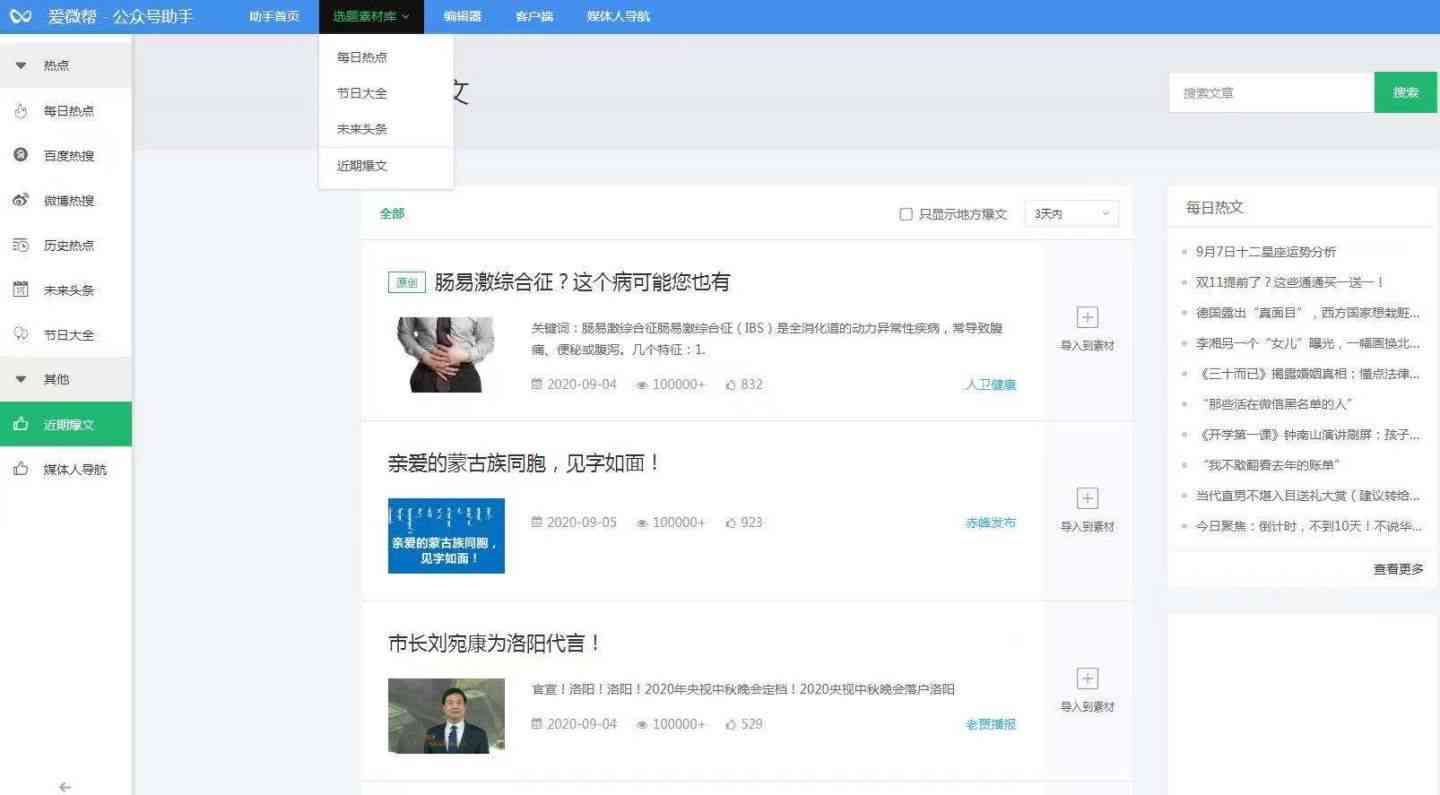Click the view-count eye icon of 肠易激综合征 article
This screenshot has height=795, width=1440.
[642, 385]
